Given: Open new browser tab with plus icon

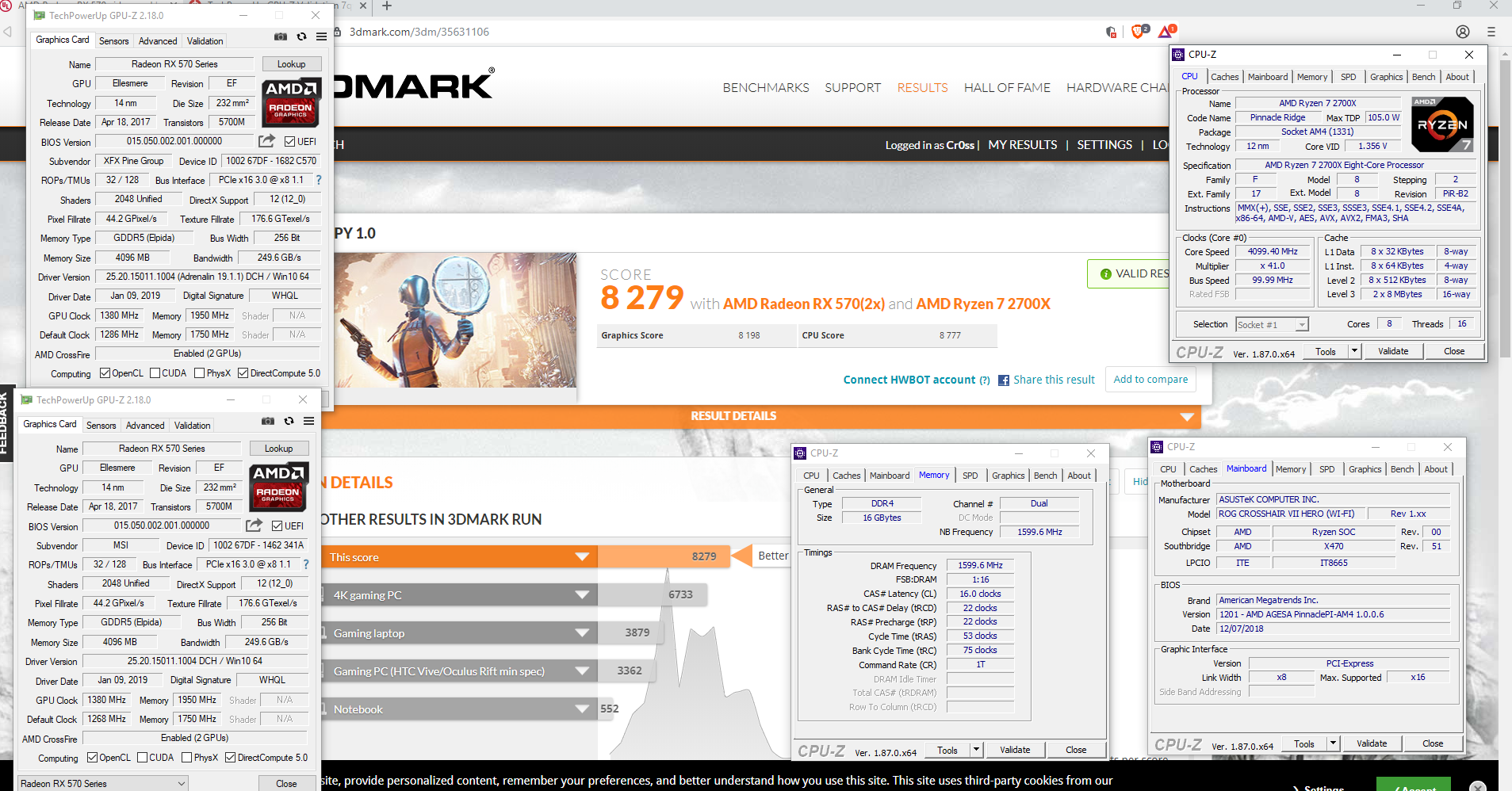Looking at the screenshot, I should coord(387,6).
